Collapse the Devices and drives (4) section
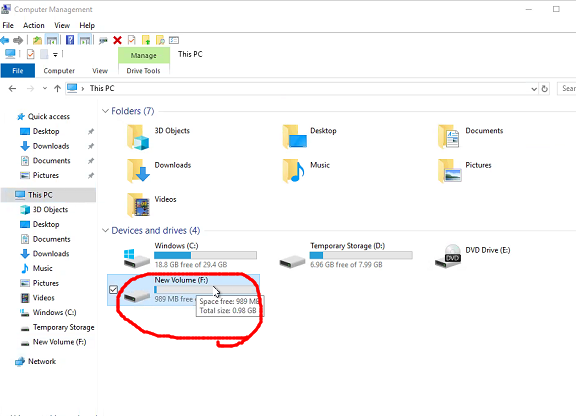This screenshot has width=576, height=416. [105, 230]
